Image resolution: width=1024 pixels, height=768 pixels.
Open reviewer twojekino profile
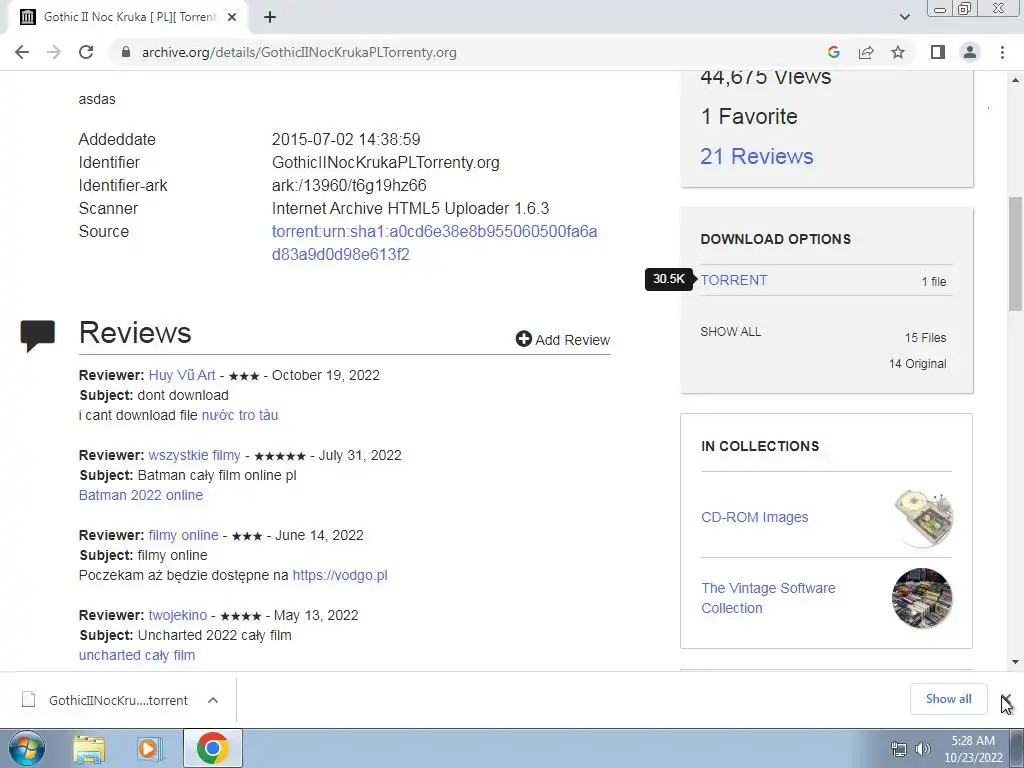pos(178,615)
